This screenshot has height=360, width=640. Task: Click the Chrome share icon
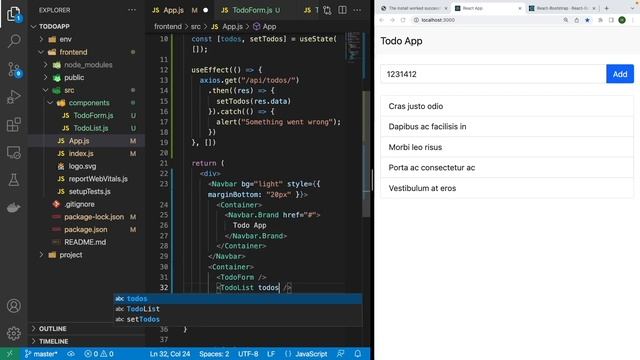point(576,20)
